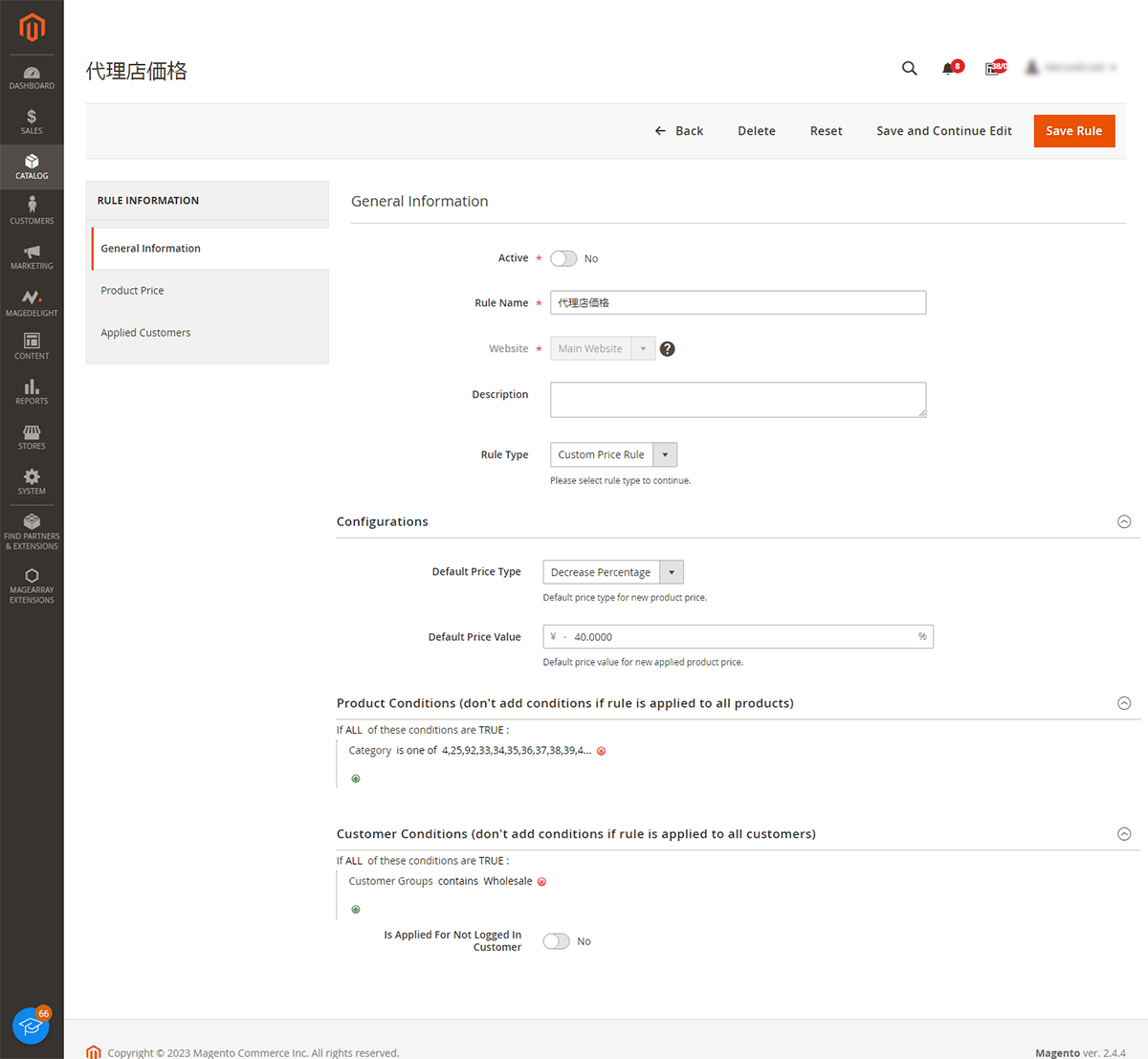Click the search magnifier icon
The height and width of the screenshot is (1059, 1148).
(910, 68)
